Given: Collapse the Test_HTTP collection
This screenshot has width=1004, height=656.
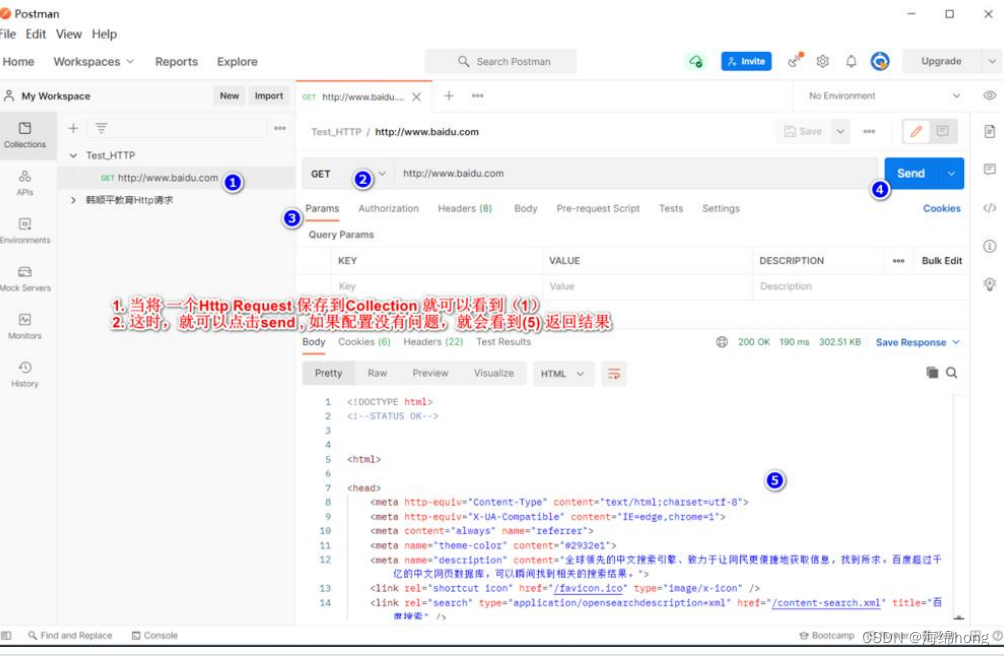Looking at the screenshot, I should click(x=73, y=155).
